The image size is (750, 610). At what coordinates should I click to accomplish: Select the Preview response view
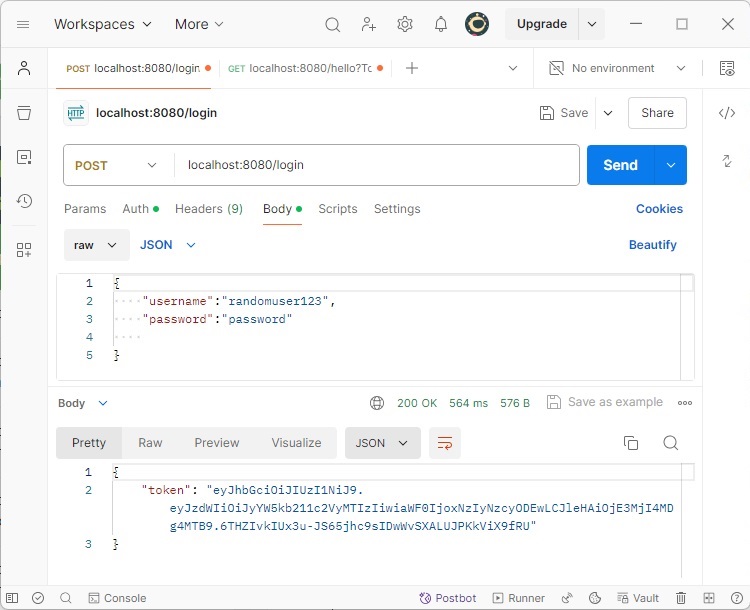[x=217, y=443]
